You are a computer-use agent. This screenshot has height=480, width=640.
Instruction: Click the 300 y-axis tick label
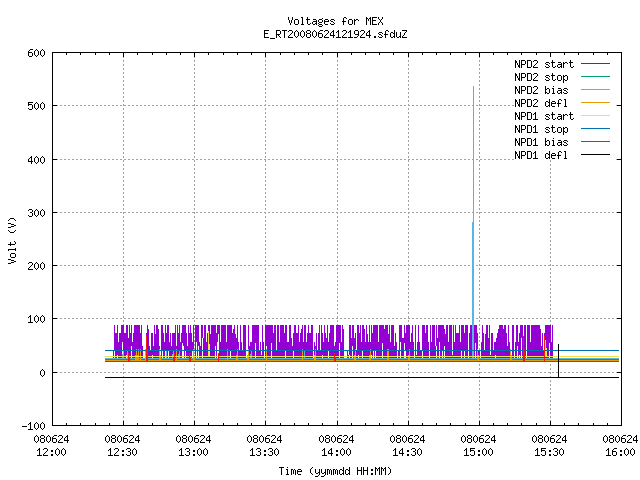[37, 213]
